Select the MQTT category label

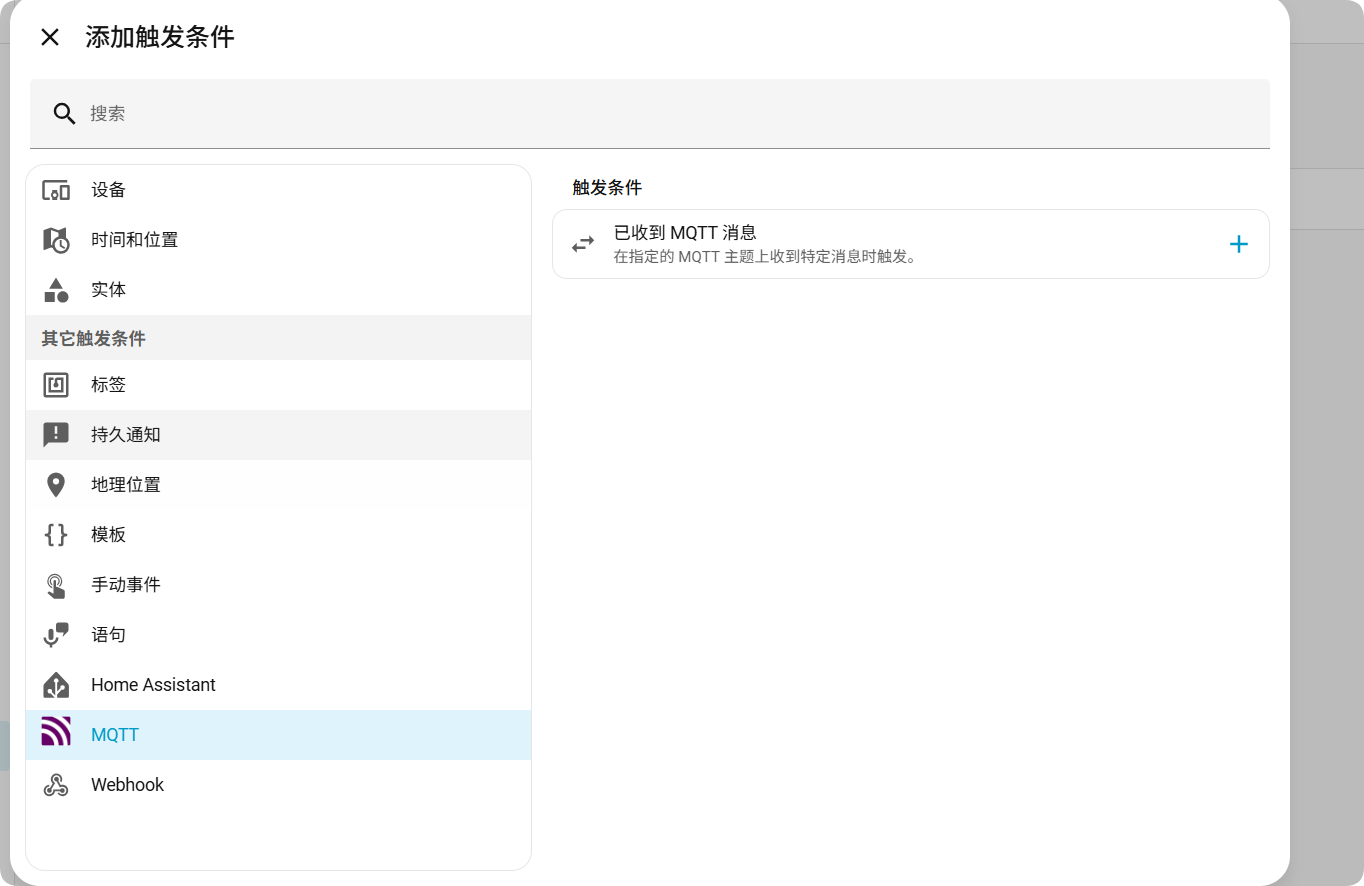point(115,735)
